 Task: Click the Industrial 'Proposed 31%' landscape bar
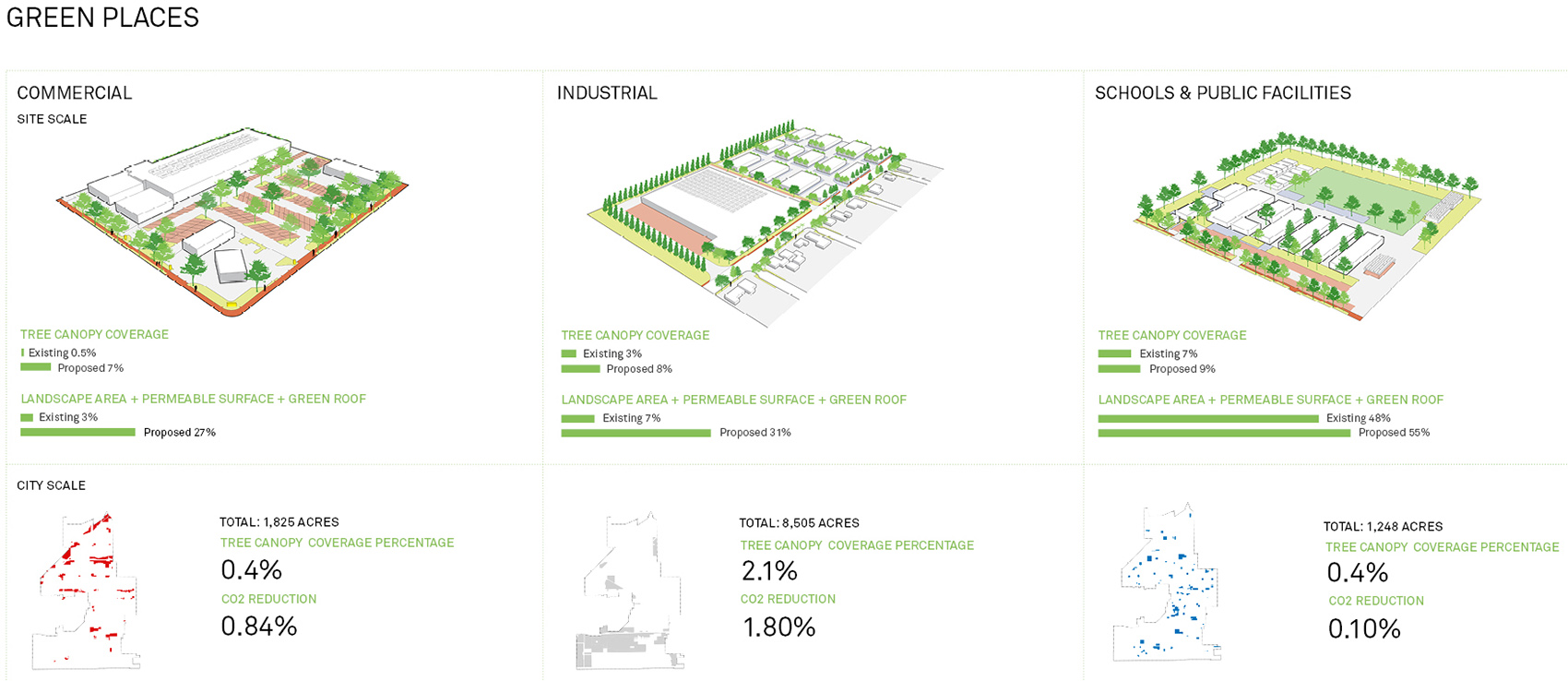[636, 433]
